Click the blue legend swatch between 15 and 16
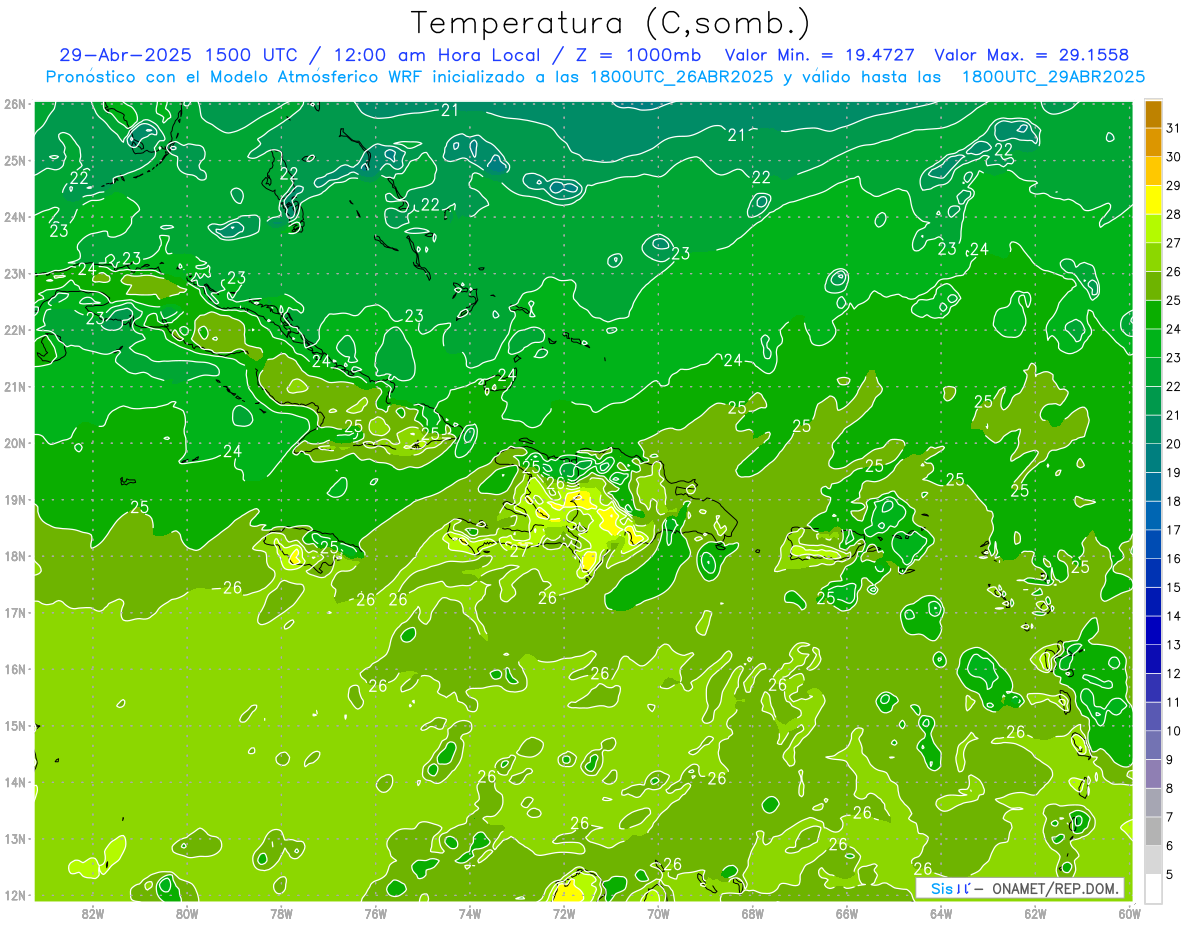This screenshot has height=927, width=1200. tap(1153, 574)
